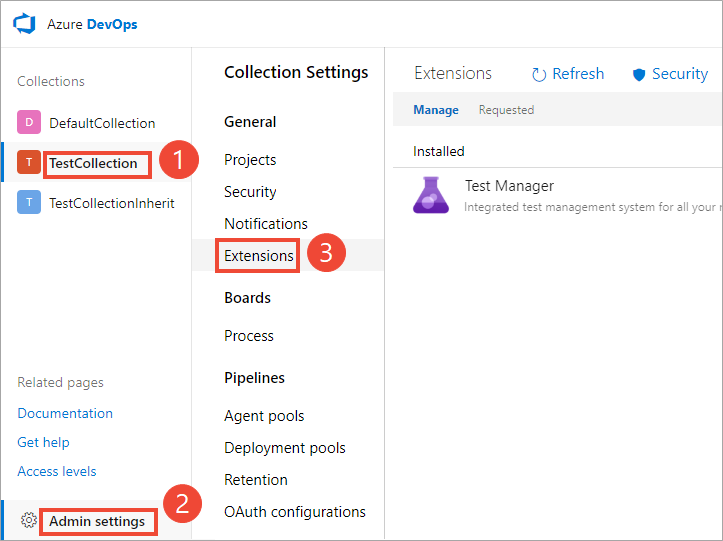723x541 pixels.
Task: Click the Test Manager description text
Action: coord(593,207)
